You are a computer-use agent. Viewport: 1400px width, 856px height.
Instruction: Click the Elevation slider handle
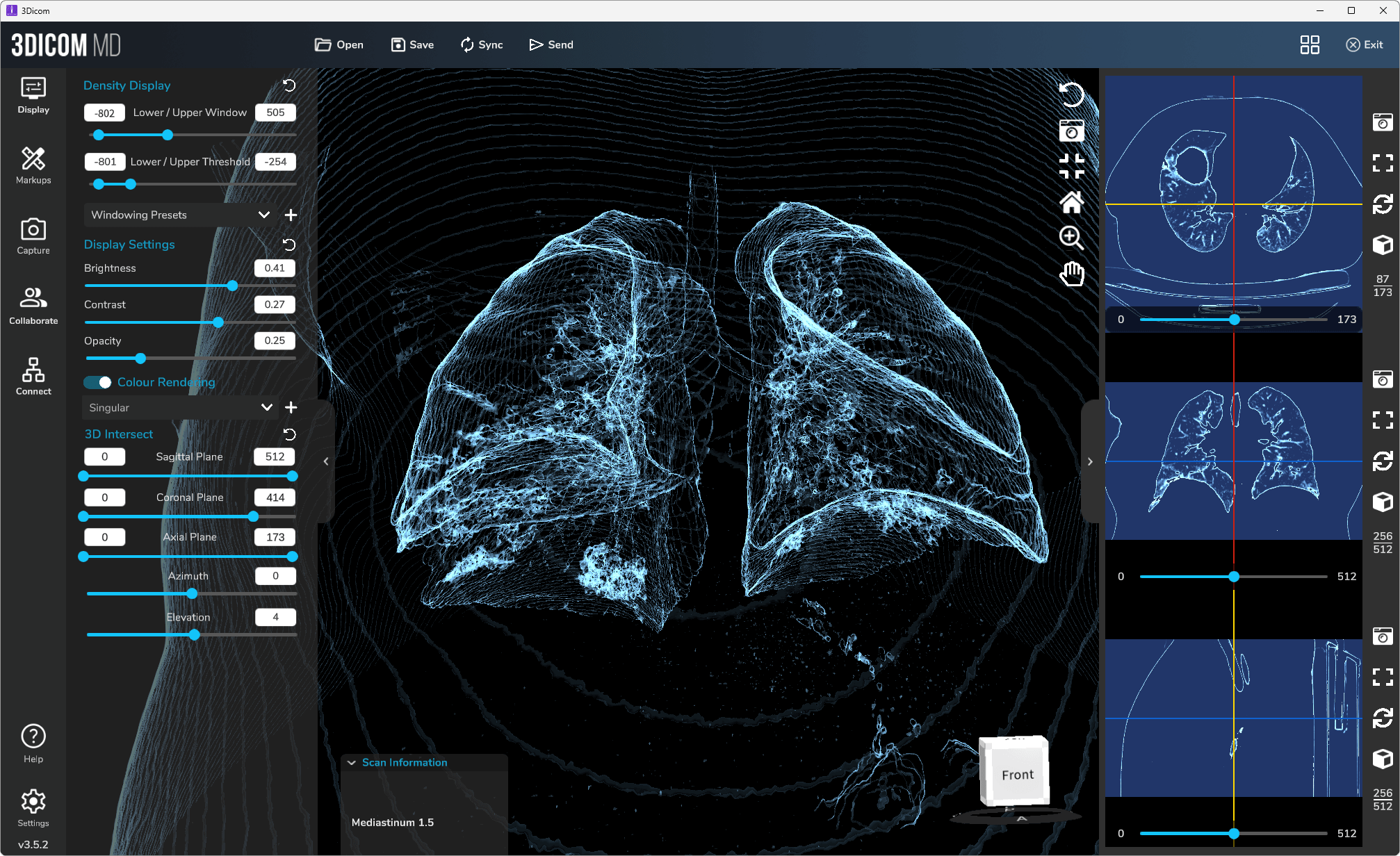[194, 635]
